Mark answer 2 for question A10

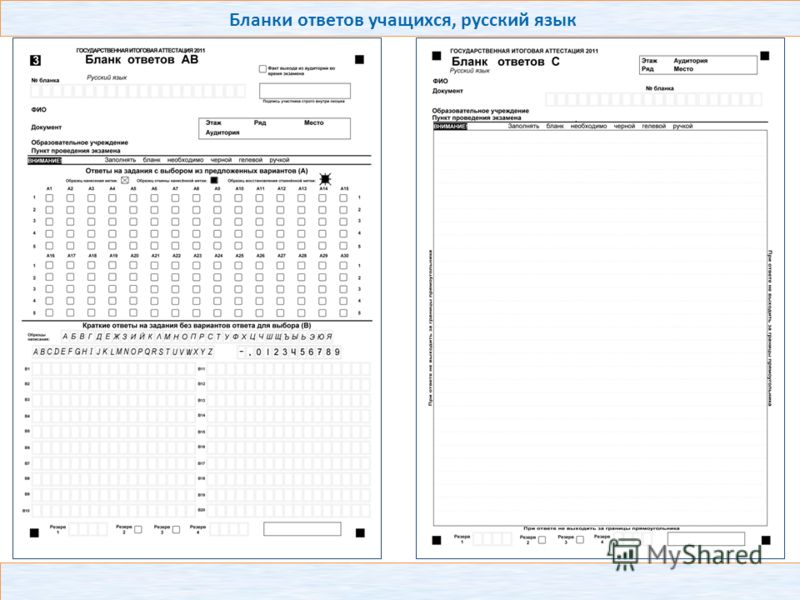pos(238,210)
